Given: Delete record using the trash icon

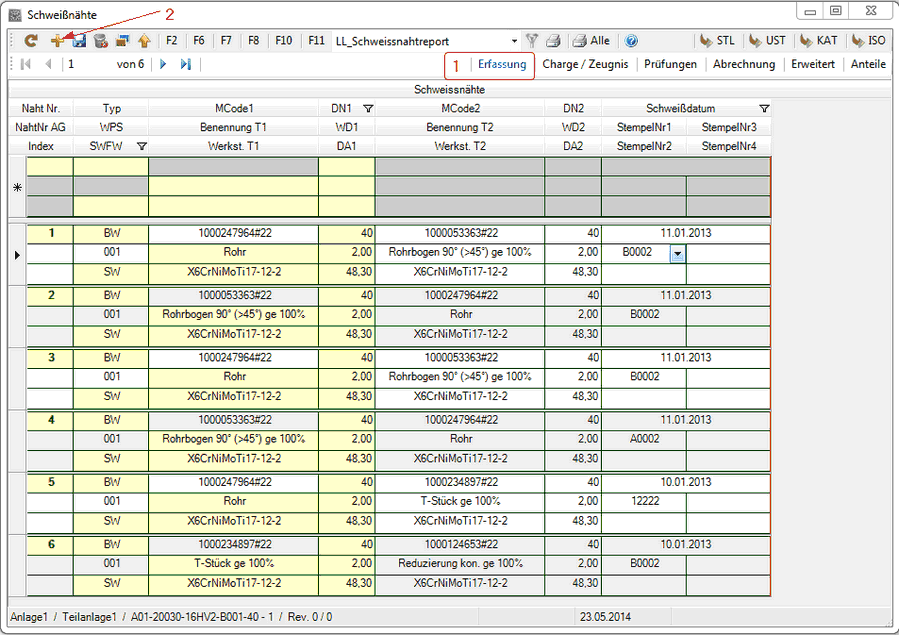Looking at the screenshot, I should click(100, 41).
